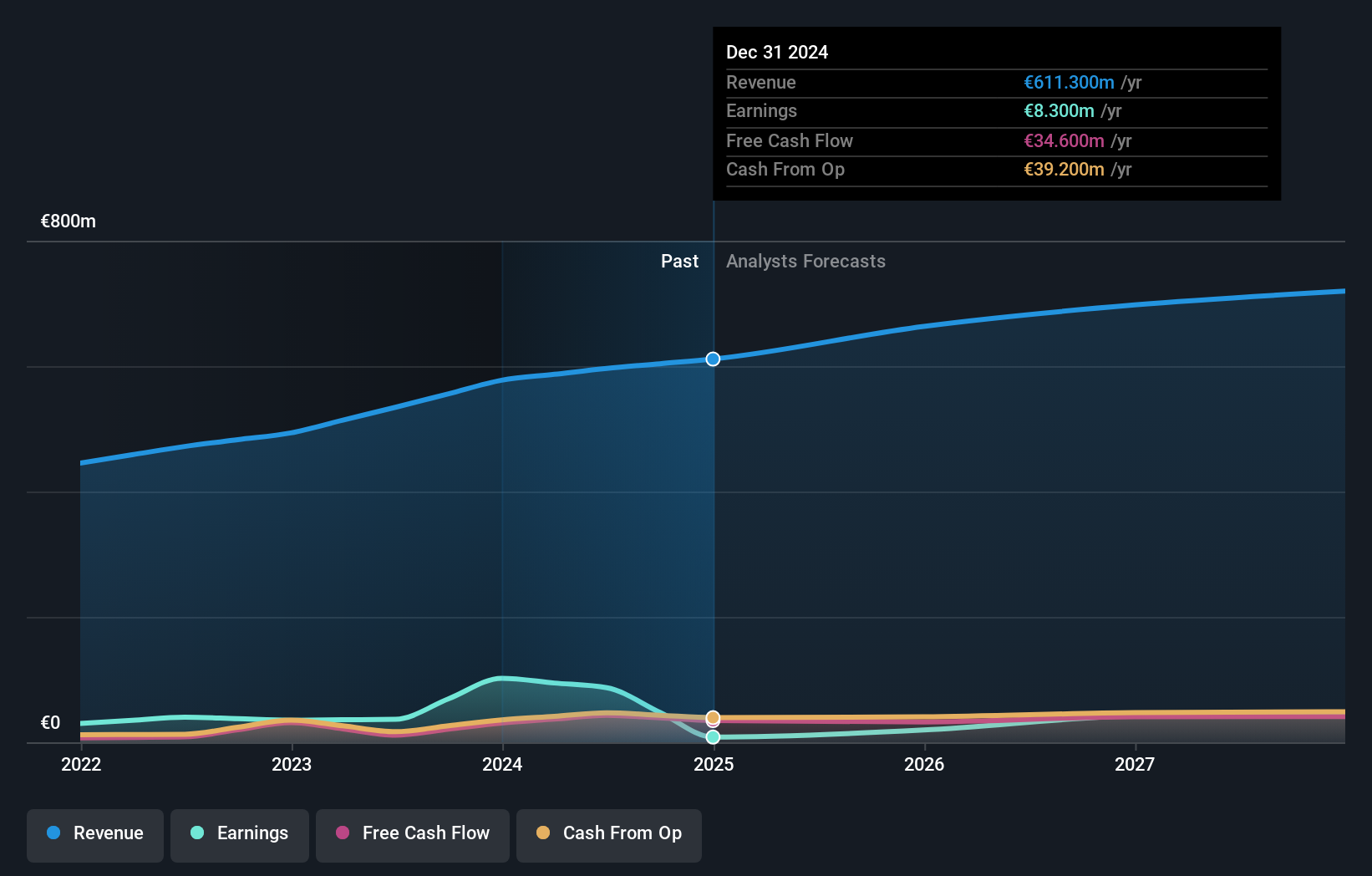Click the orange Cash From Op legend icon
Screen dimensions: 1372x876
pyautogui.click(x=543, y=833)
